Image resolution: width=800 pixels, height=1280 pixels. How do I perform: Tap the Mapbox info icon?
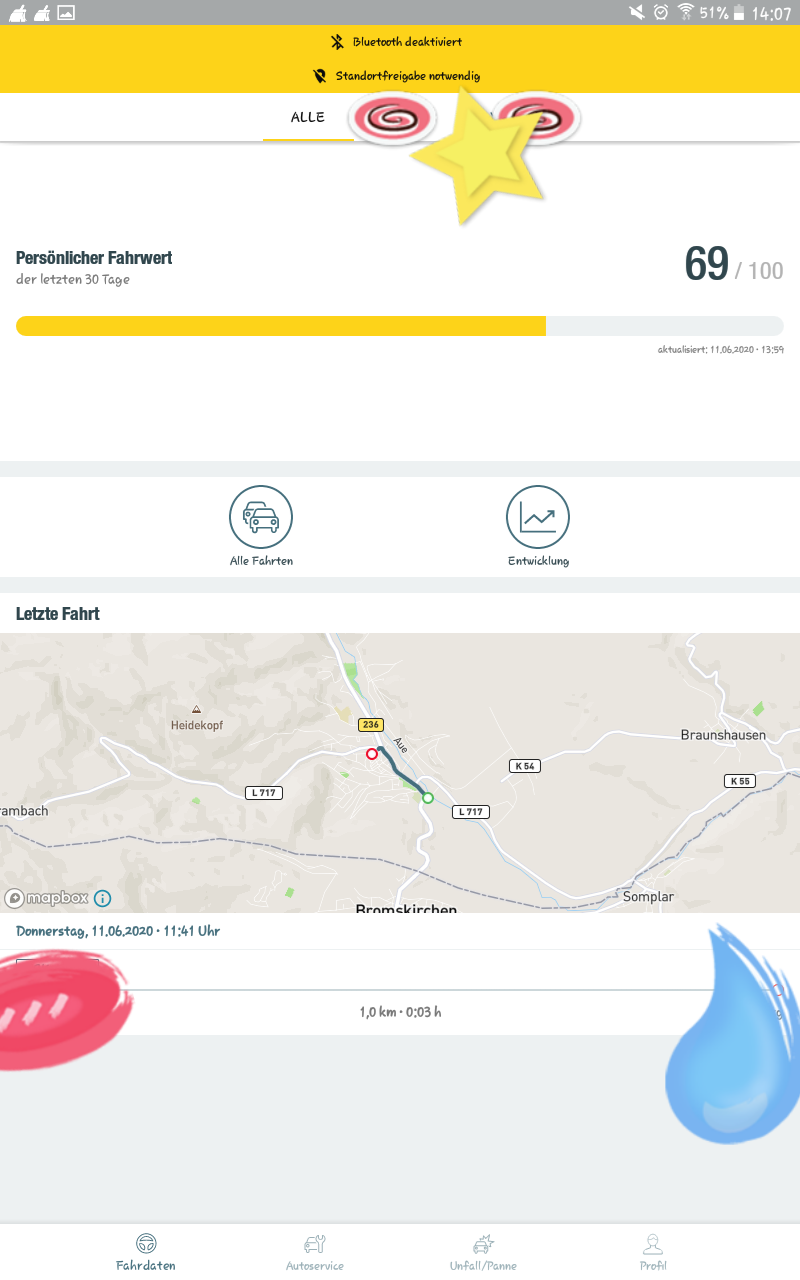tap(103, 898)
